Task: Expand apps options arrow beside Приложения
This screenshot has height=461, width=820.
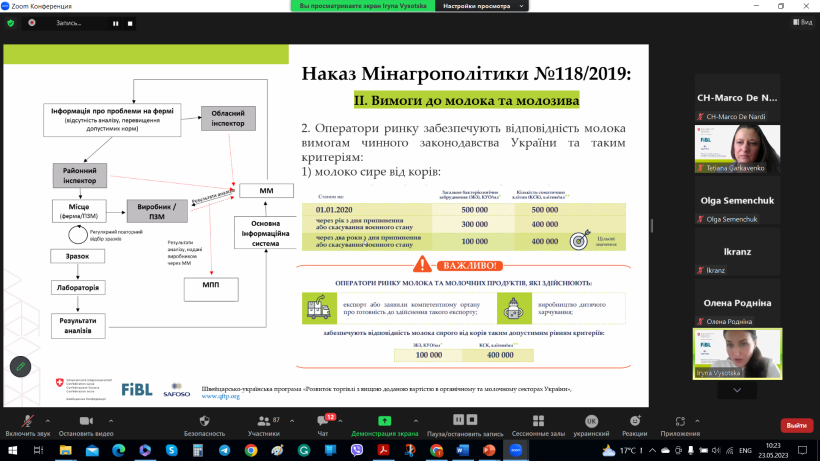Action: coord(697,421)
